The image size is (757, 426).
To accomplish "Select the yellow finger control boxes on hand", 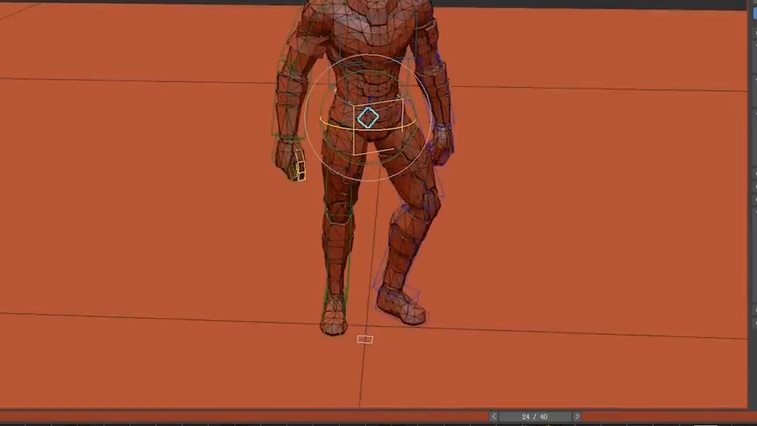I will [299, 165].
